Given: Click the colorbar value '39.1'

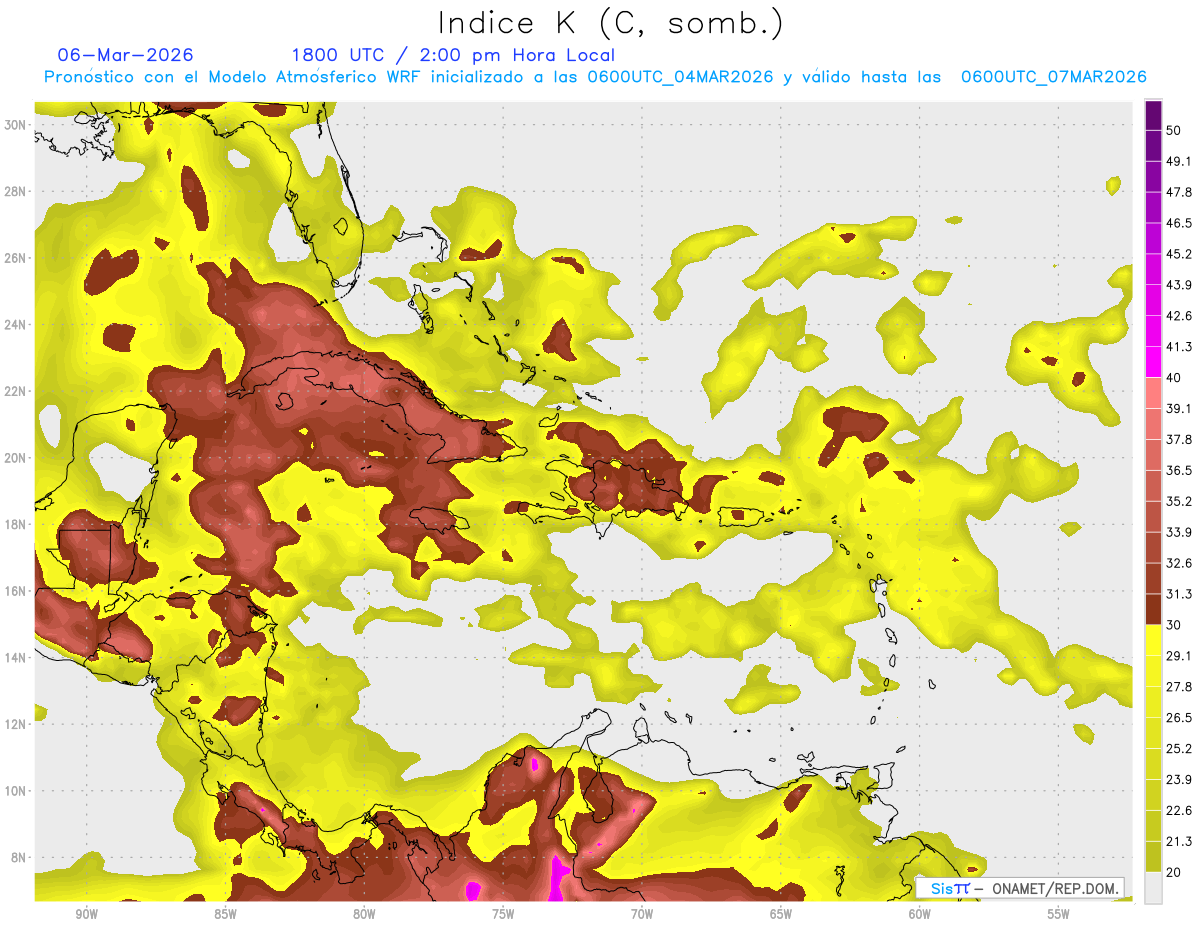Looking at the screenshot, I should point(1179,408).
